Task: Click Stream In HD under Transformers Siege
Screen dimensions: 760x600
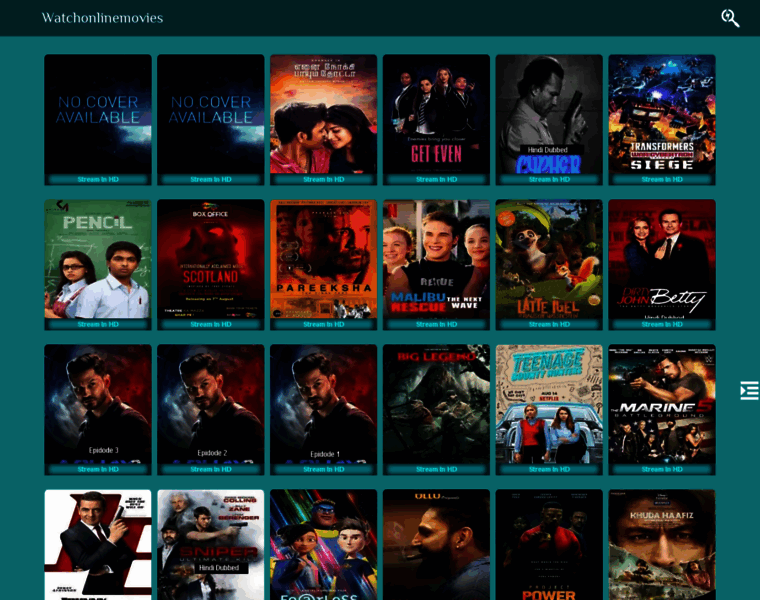Action: pyautogui.click(x=662, y=179)
